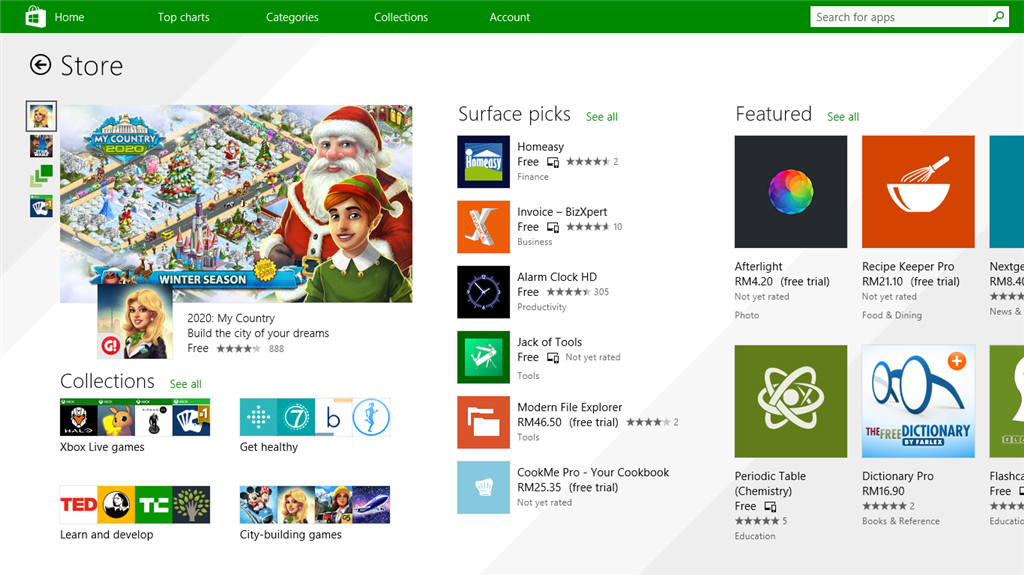Go to the Home menu
The width and height of the screenshot is (1024, 575).
click(x=69, y=17)
